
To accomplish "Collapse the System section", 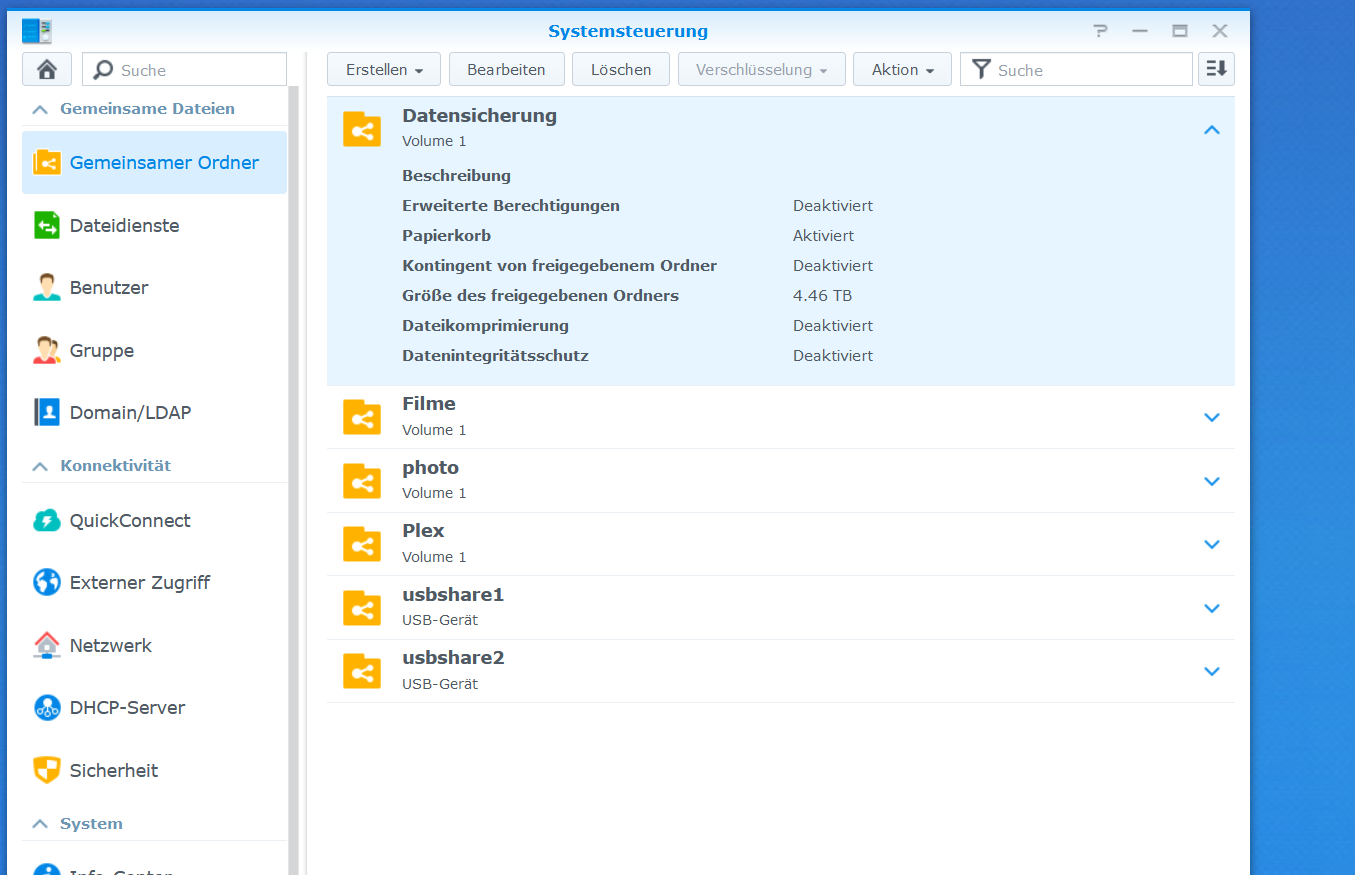I will [x=40, y=824].
